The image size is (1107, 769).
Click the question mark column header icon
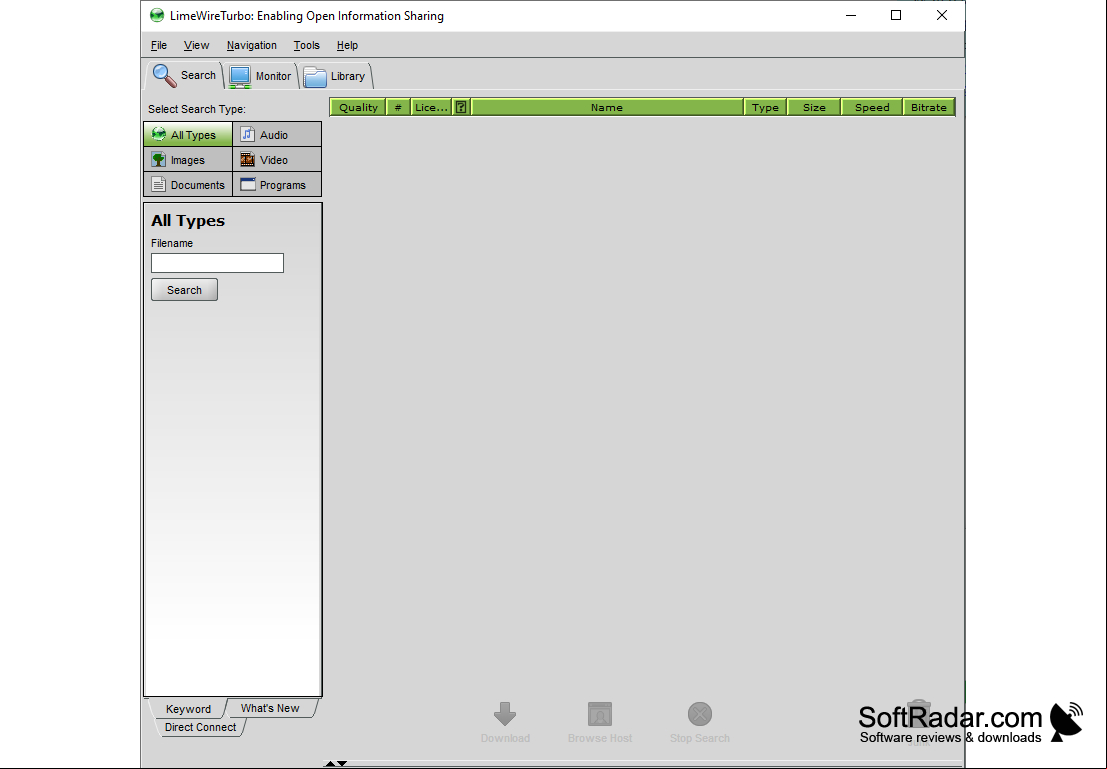click(461, 107)
